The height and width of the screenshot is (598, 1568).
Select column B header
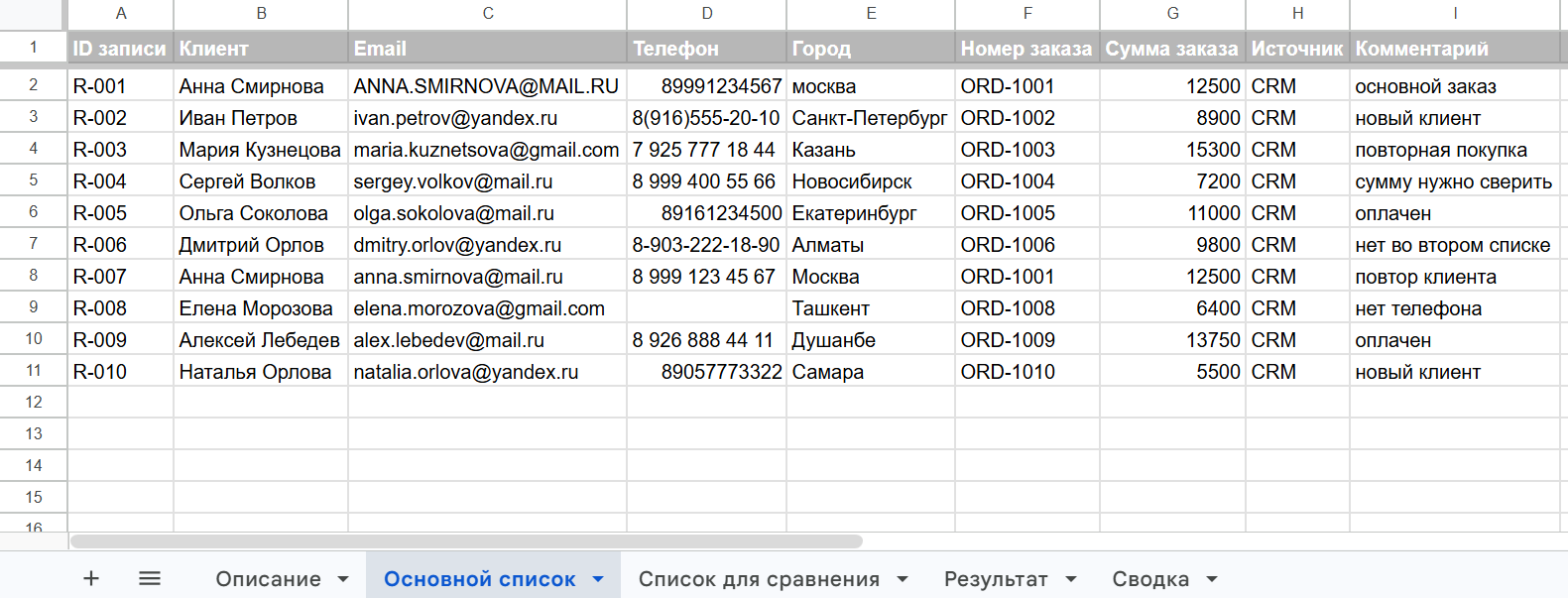[x=261, y=14]
